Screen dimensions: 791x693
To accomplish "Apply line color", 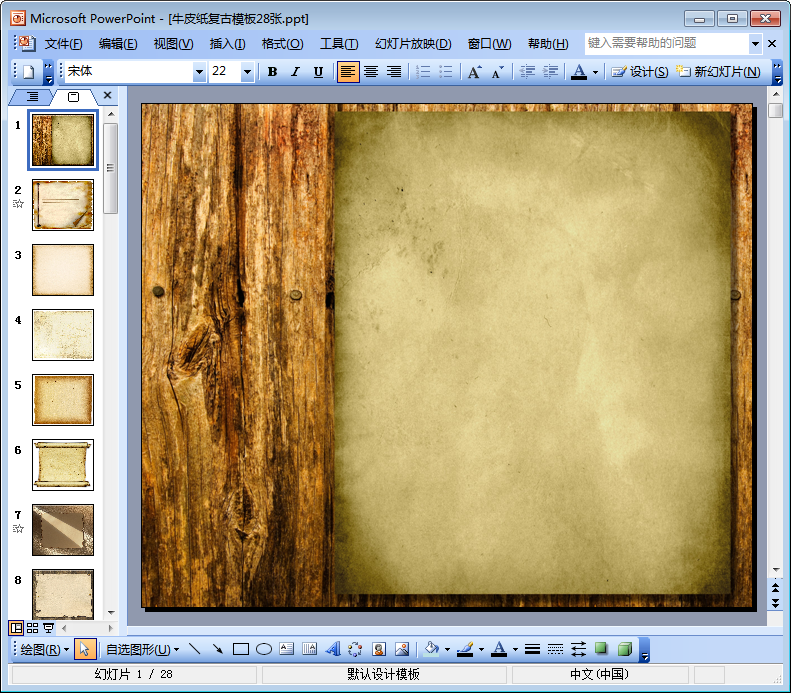I will tap(465, 650).
